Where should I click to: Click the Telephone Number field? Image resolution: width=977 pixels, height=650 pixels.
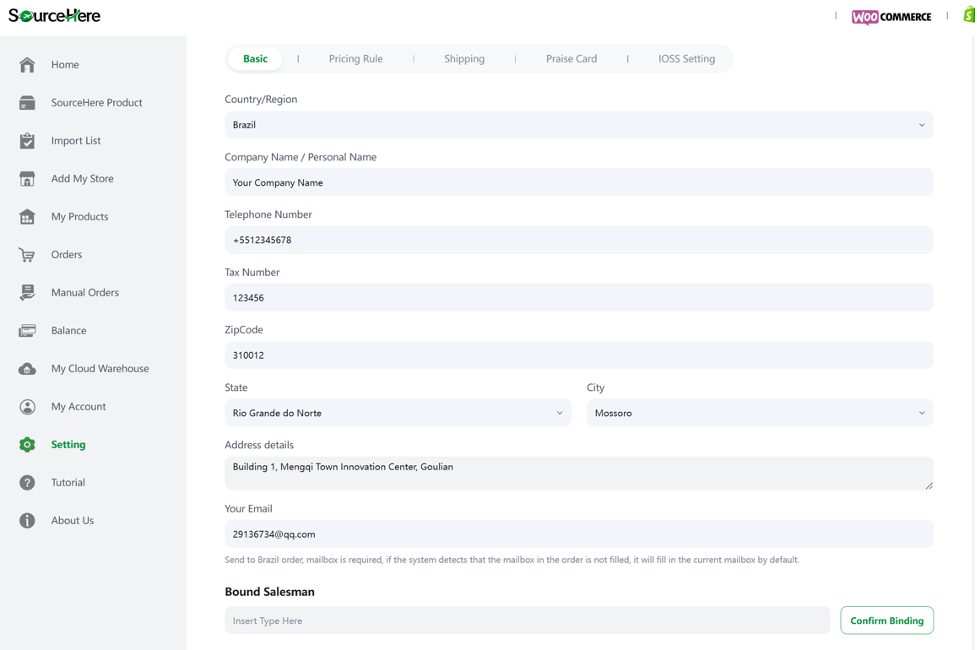coord(579,240)
